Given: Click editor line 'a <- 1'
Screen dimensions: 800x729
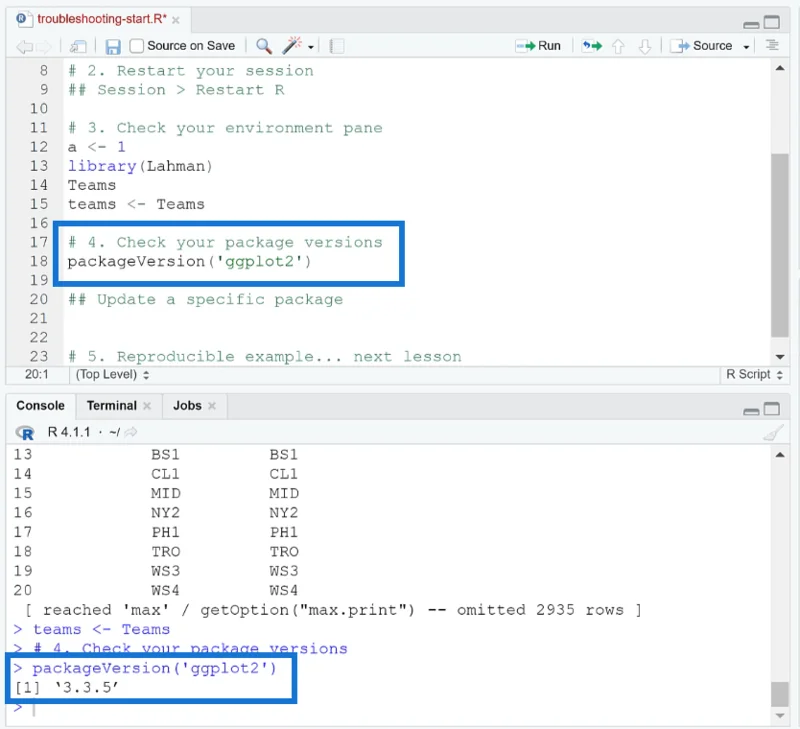Looking at the screenshot, I should (x=96, y=147).
